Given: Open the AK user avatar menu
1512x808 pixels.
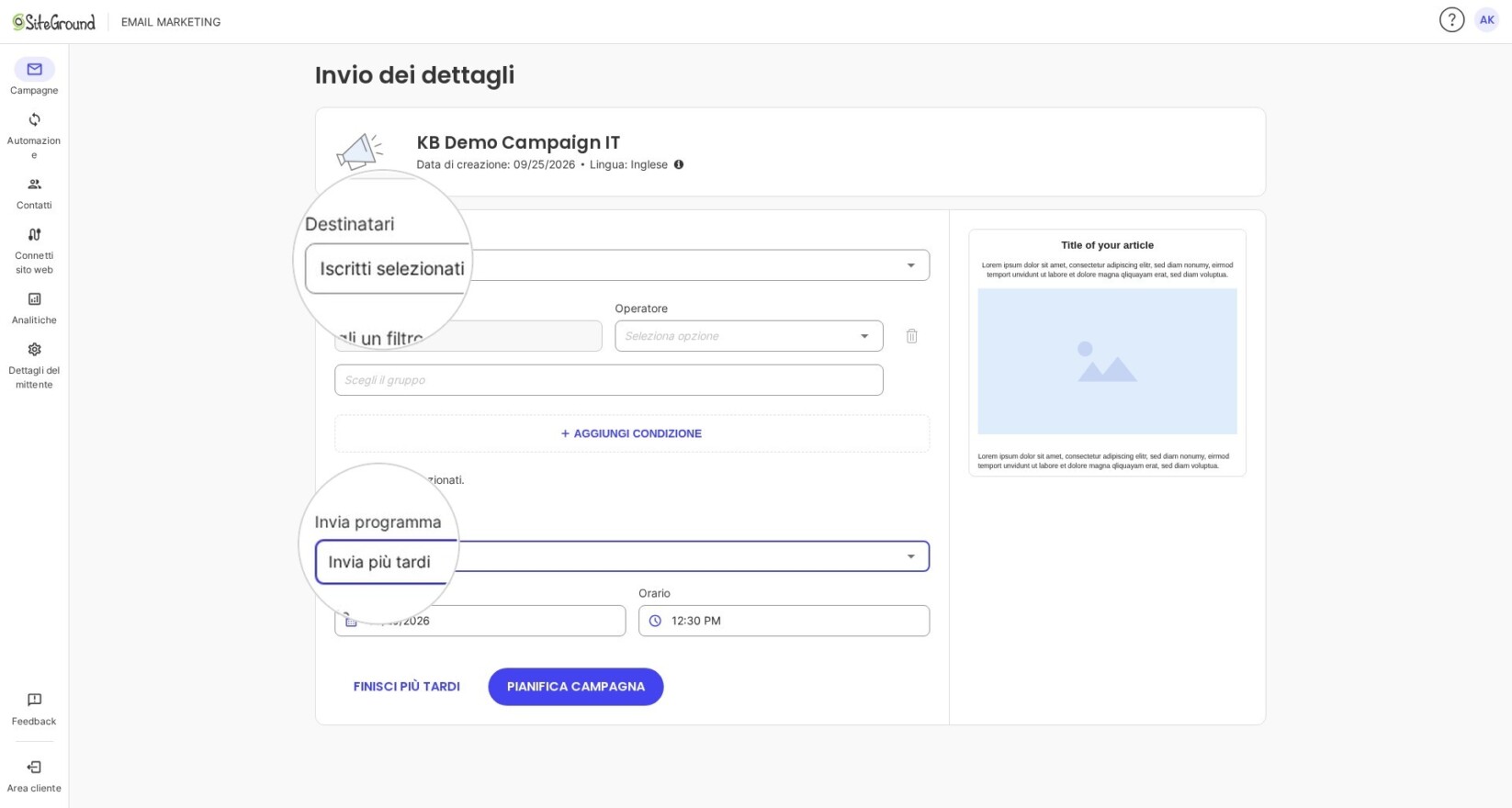Looking at the screenshot, I should [1486, 20].
